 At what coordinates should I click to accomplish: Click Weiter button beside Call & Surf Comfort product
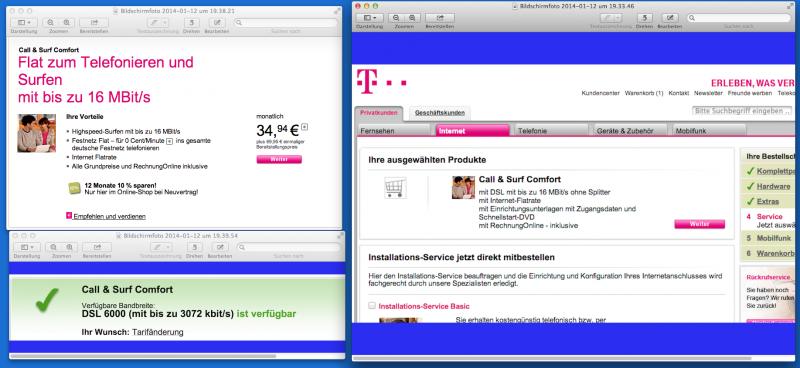coord(699,224)
